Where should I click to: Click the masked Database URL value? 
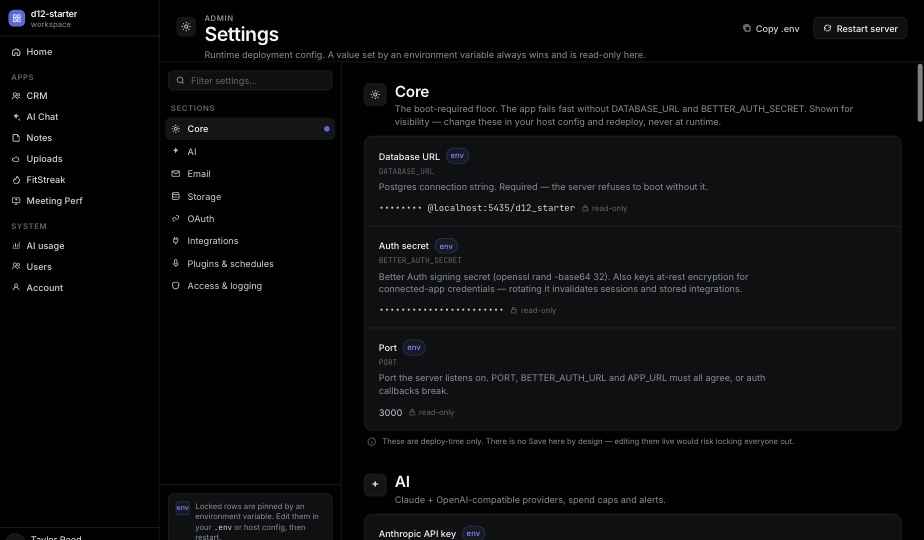[477, 208]
